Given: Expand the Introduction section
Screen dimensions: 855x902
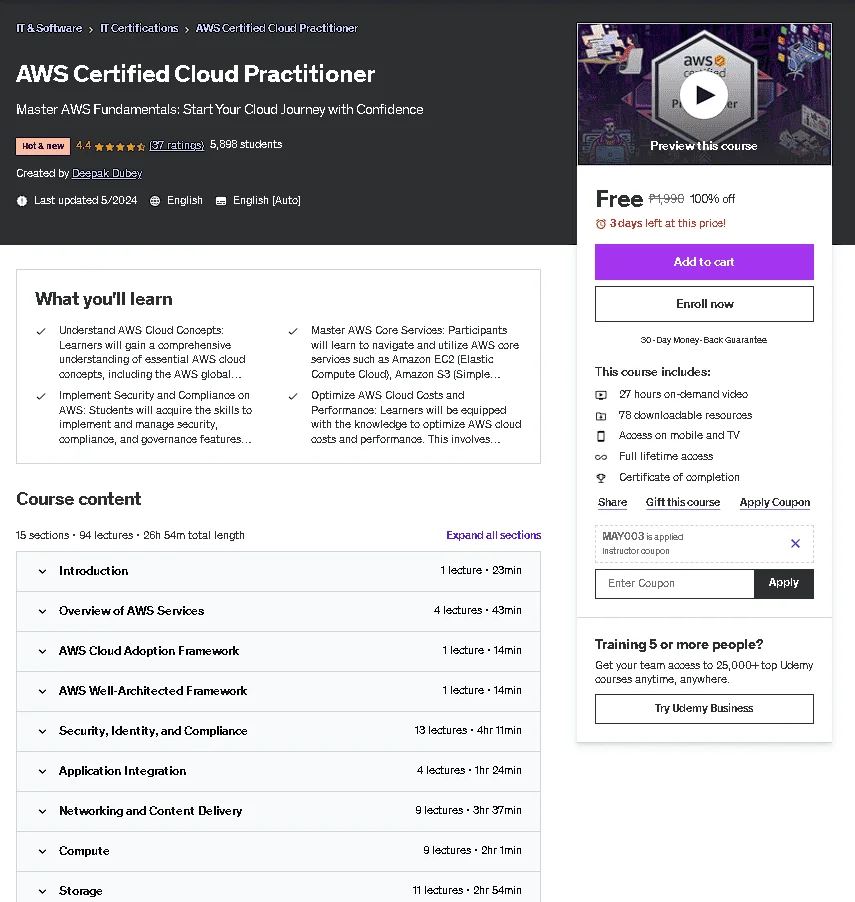Looking at the screenshot, I should coord(278,571).
